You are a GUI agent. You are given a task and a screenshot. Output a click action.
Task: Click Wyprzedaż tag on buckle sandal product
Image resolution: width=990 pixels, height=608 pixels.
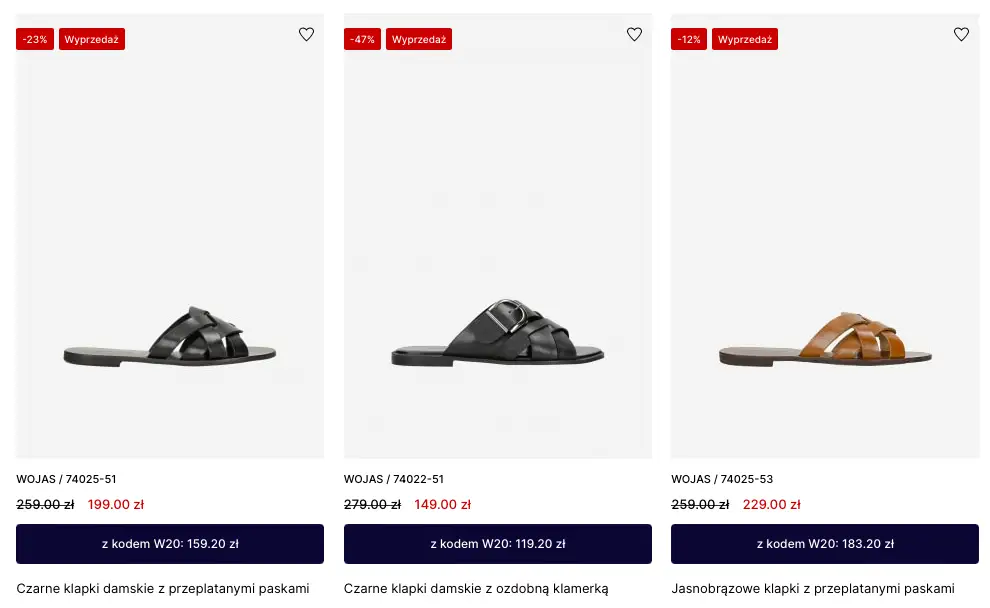click(x=419, y=39)
